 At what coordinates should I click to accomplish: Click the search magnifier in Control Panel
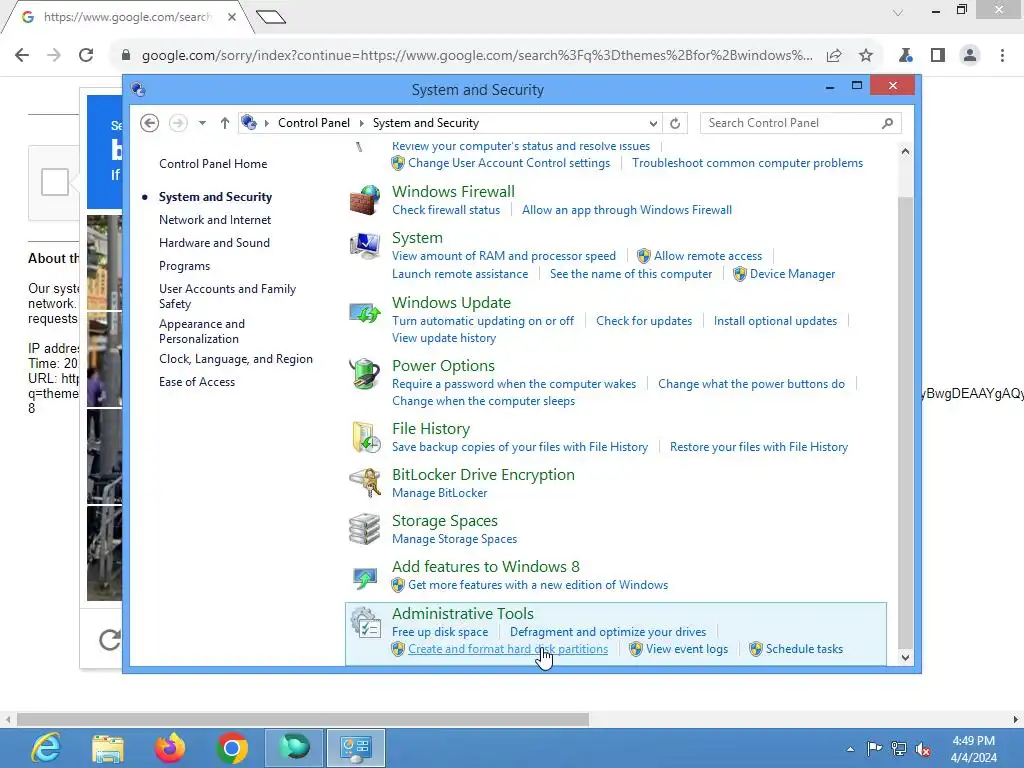point(887,123)
